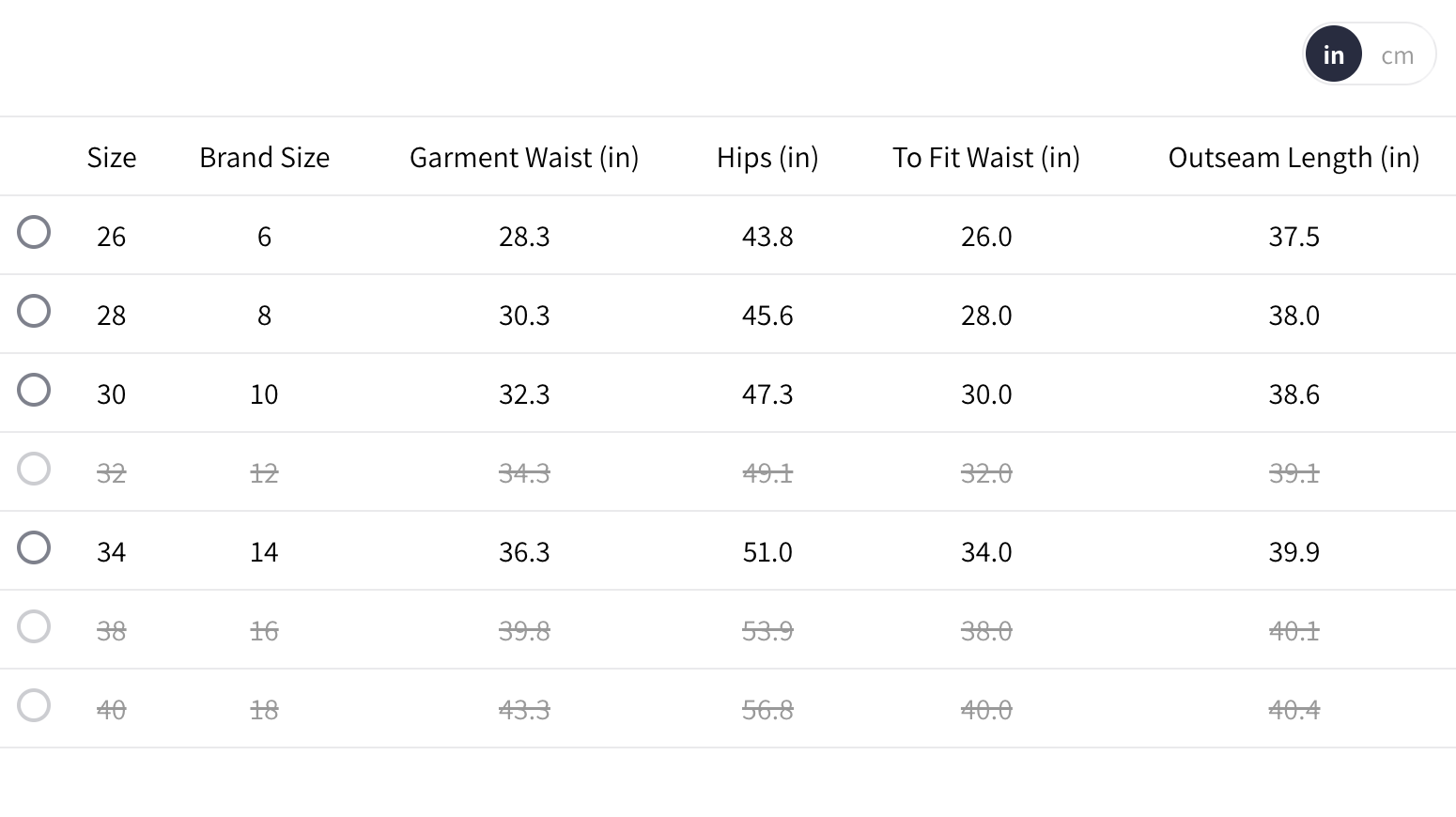Click the To Fit Waist (in) header
The width and height of the screenshot is (1456, 817).
[986, 158]
